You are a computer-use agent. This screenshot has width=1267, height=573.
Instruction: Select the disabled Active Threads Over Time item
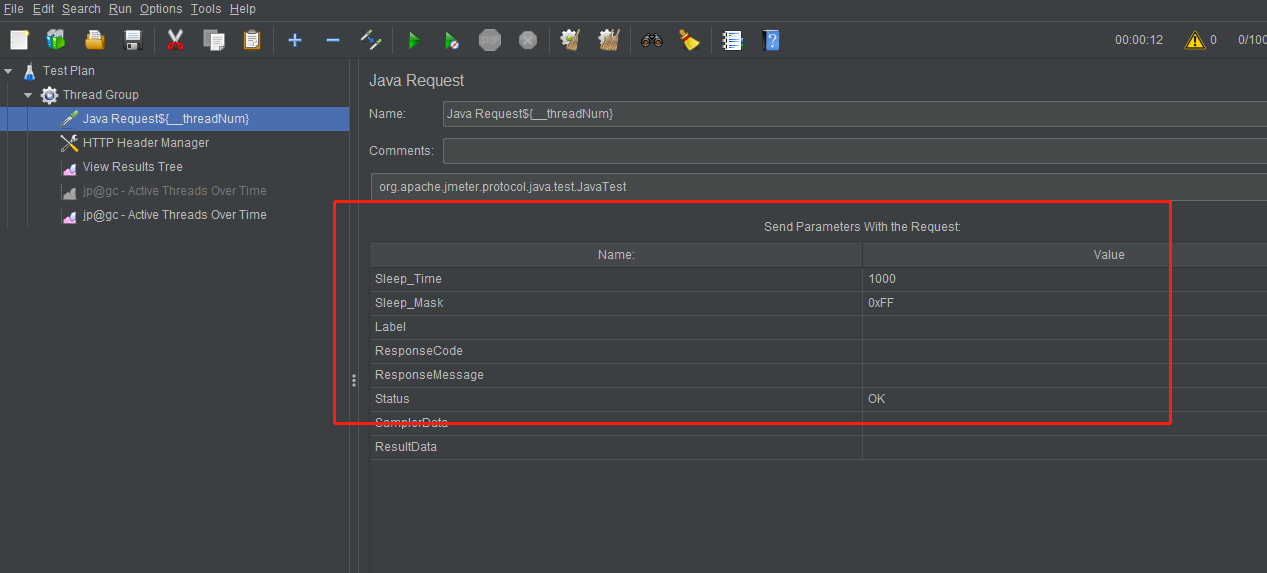click(x=175, y=191)
